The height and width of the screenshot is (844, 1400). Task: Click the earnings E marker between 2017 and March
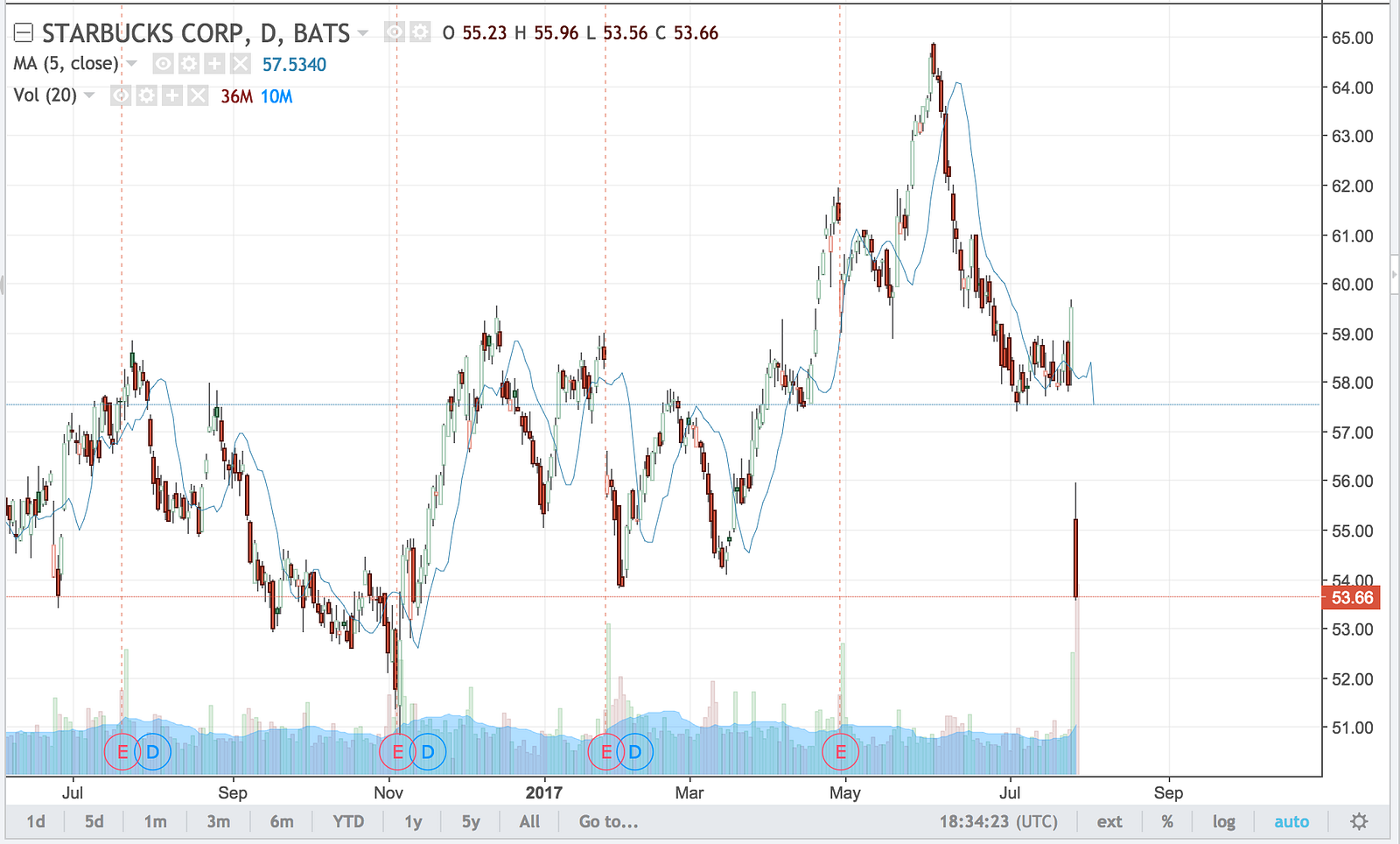click(x=605, y=751)
